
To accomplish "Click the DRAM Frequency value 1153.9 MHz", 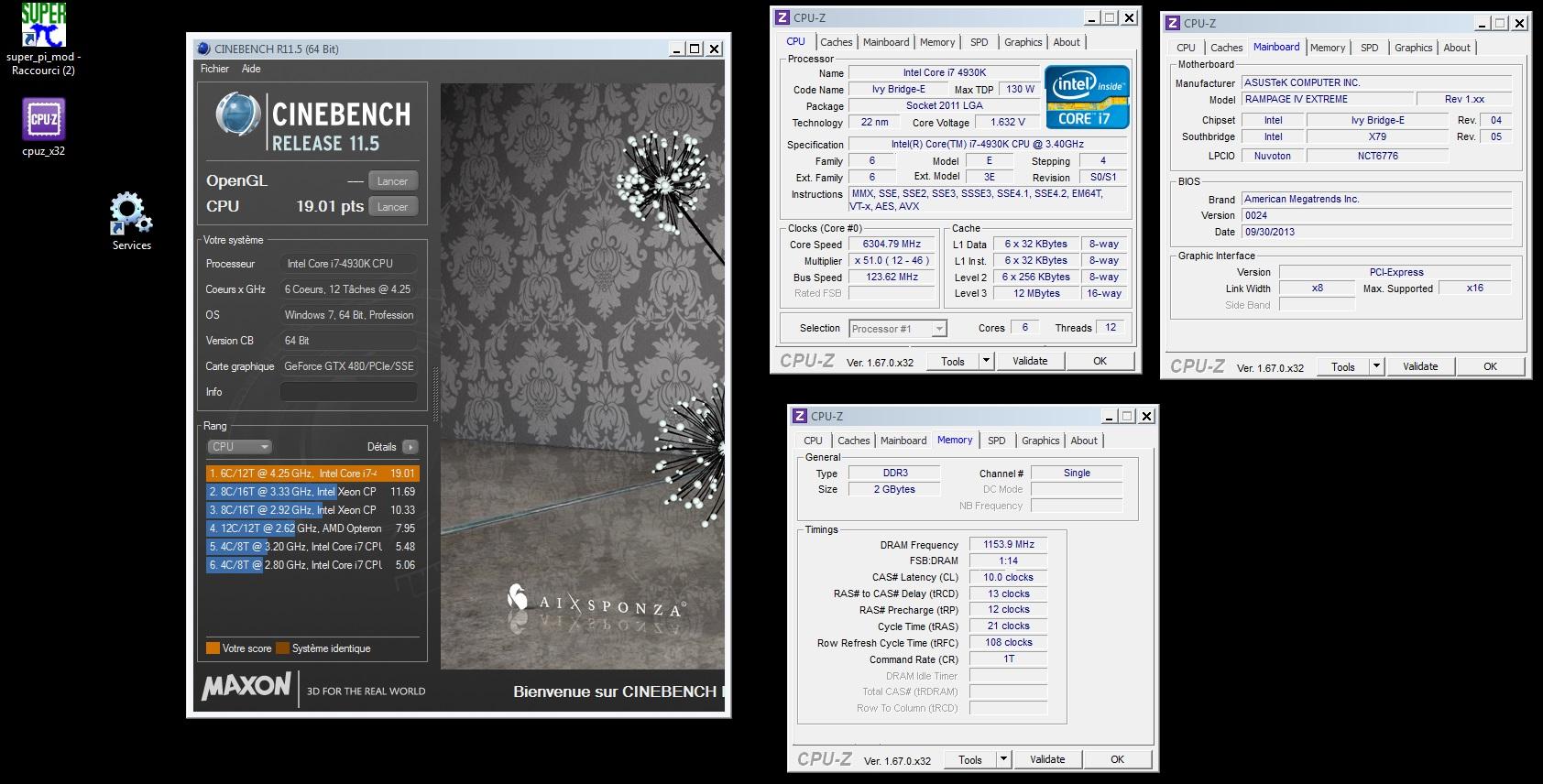I will coord(1009,544).
